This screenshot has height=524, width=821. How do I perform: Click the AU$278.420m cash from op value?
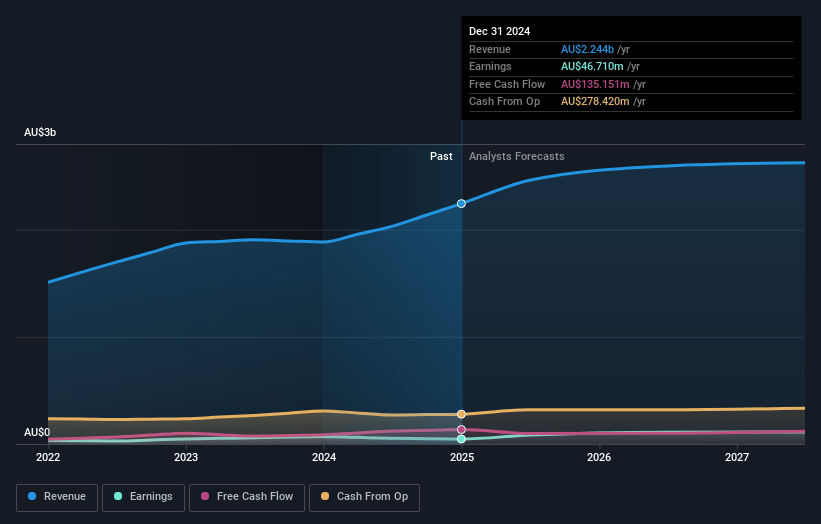click(595, 102)
